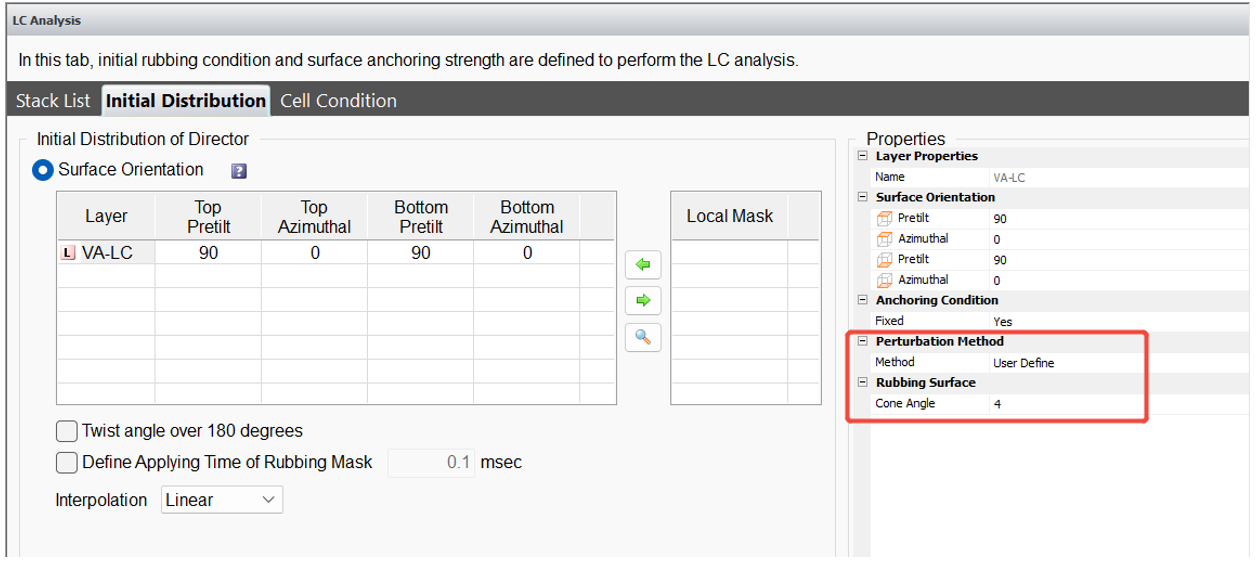Click the Cone Angle value field
The image size is (1259, 563).
point(1065,404)
